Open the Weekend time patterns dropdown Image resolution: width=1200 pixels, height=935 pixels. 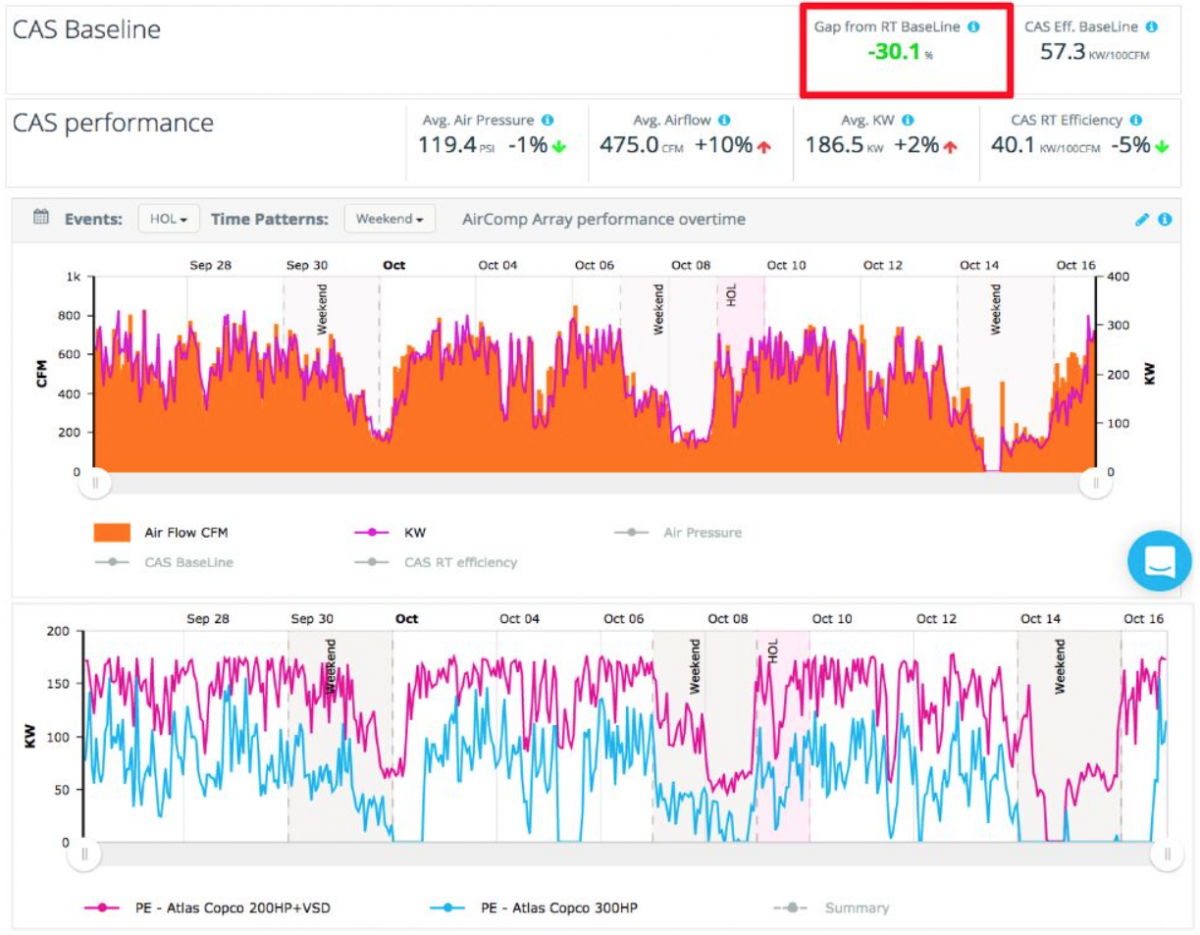[390, 218]
